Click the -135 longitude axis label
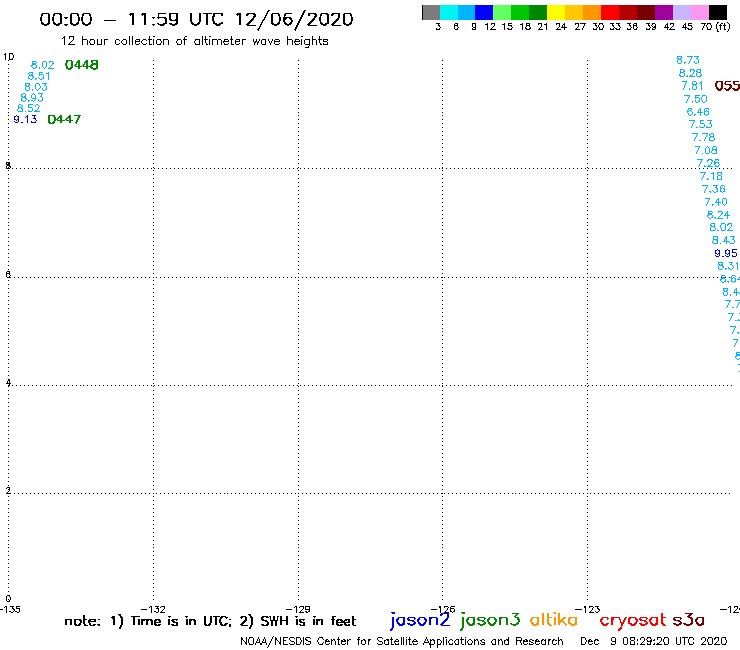 click(x=10, y=609)
